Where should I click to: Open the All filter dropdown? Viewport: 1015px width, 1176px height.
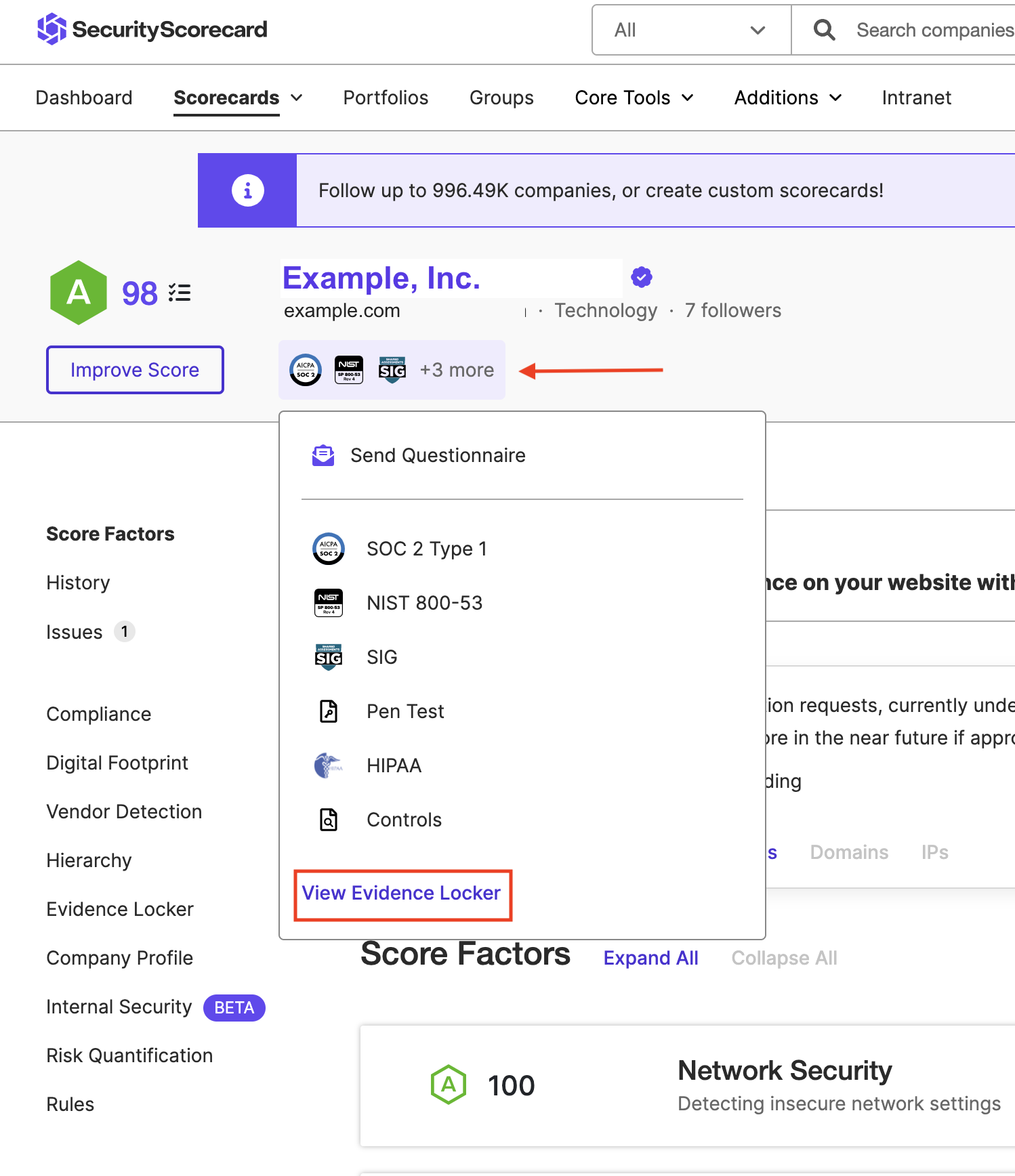[x=691, y=30]
